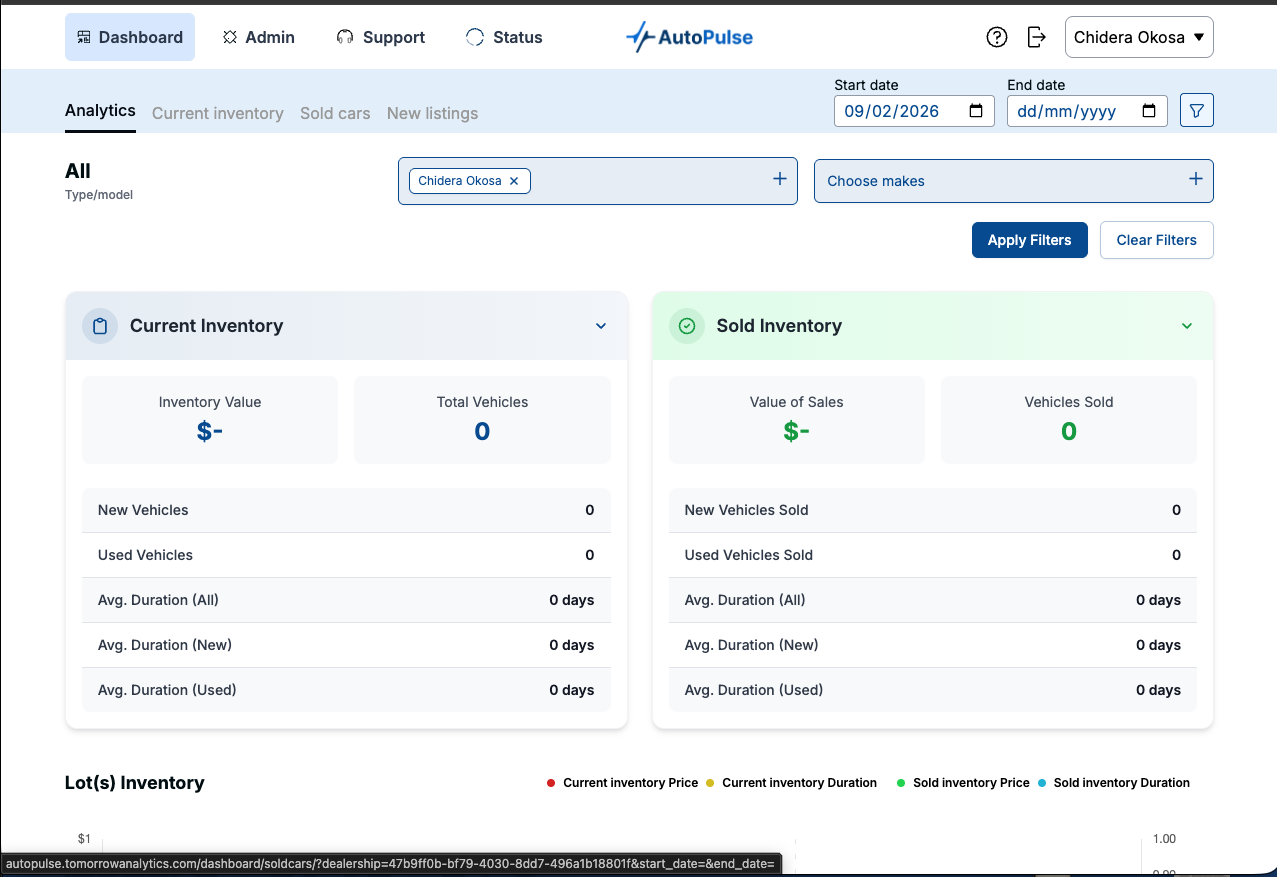Open the End date calendar picker icon
Viewport: 1277px width, 877px height.
click(1149, 111)
